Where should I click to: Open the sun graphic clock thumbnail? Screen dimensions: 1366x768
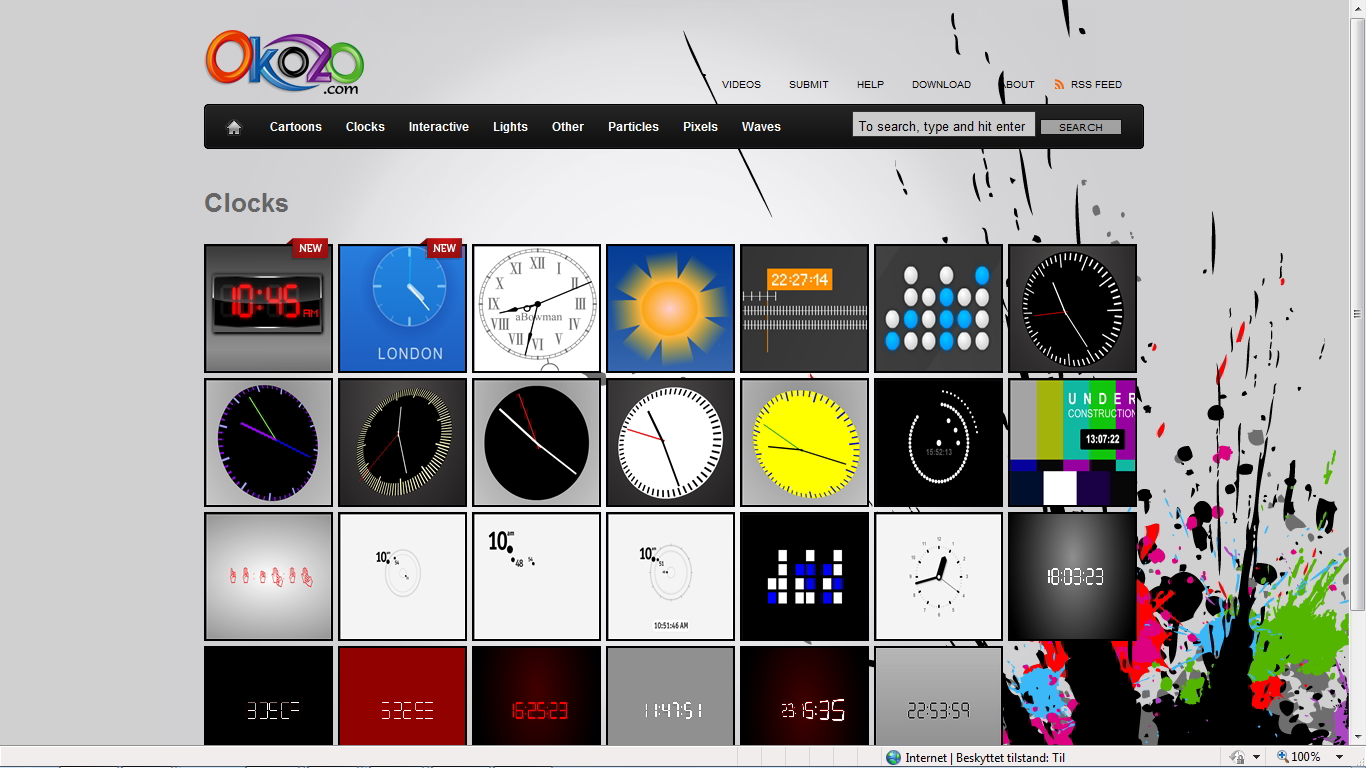coord(670,308)
